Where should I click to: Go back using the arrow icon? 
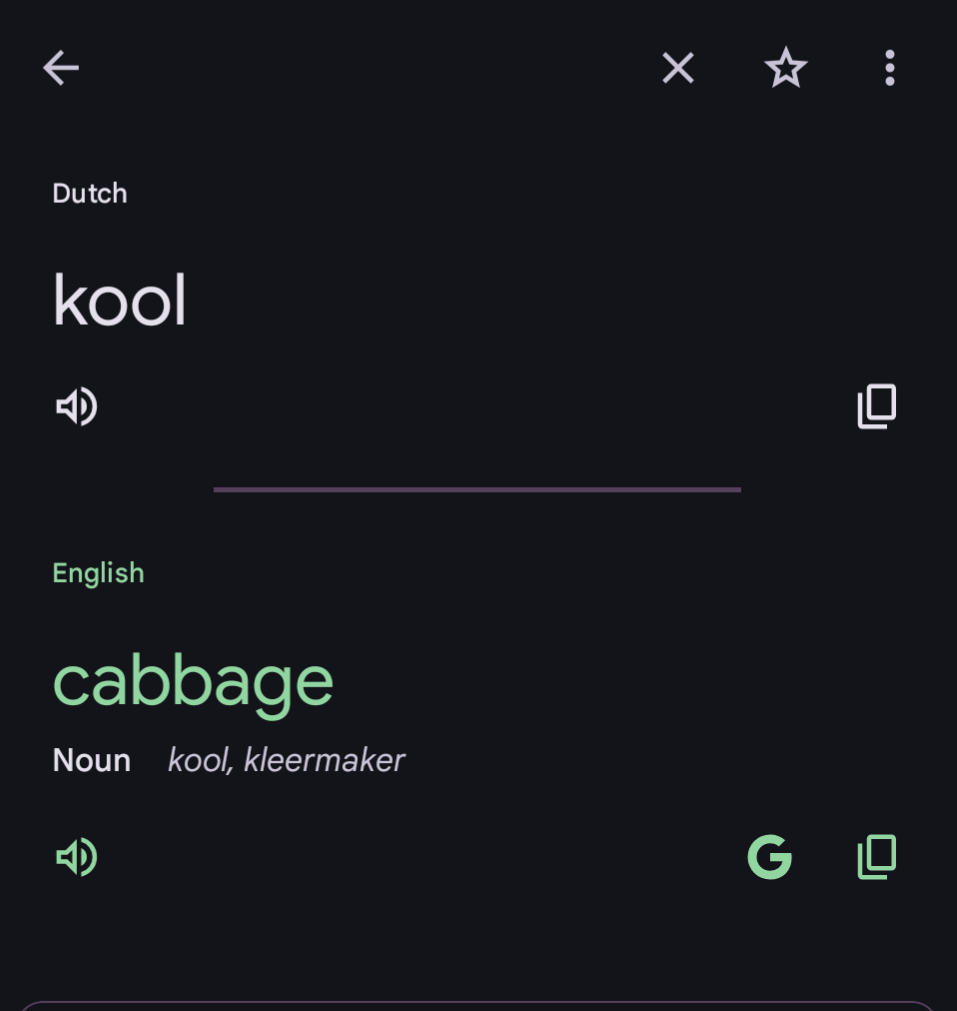click(61, 68)
